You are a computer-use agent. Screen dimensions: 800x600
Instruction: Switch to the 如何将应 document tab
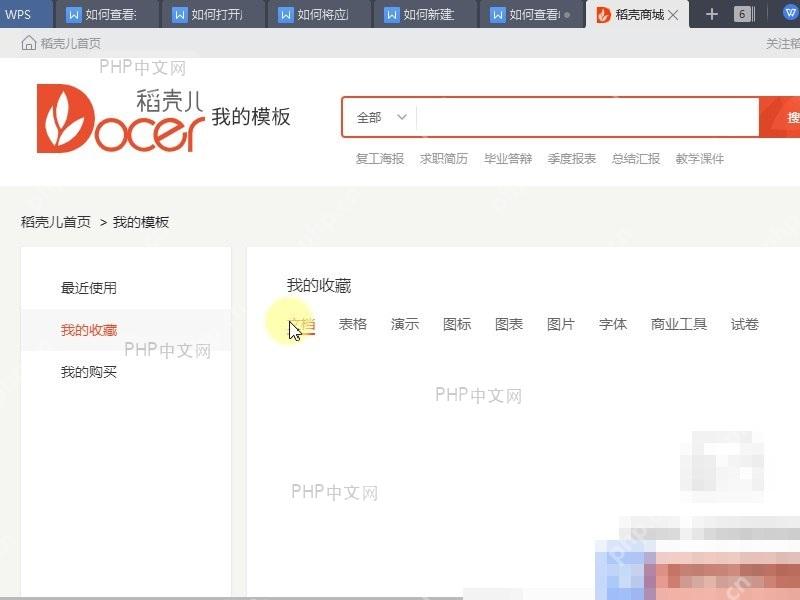coord(317,14)
